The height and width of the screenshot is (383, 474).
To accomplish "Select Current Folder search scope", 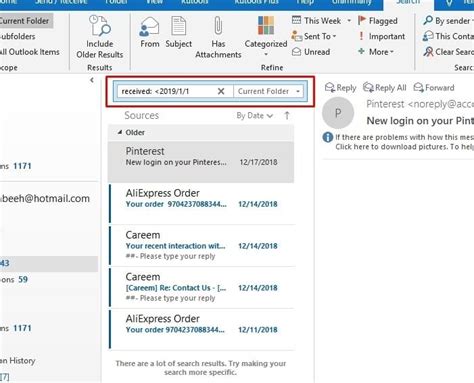I will [25, 21].
